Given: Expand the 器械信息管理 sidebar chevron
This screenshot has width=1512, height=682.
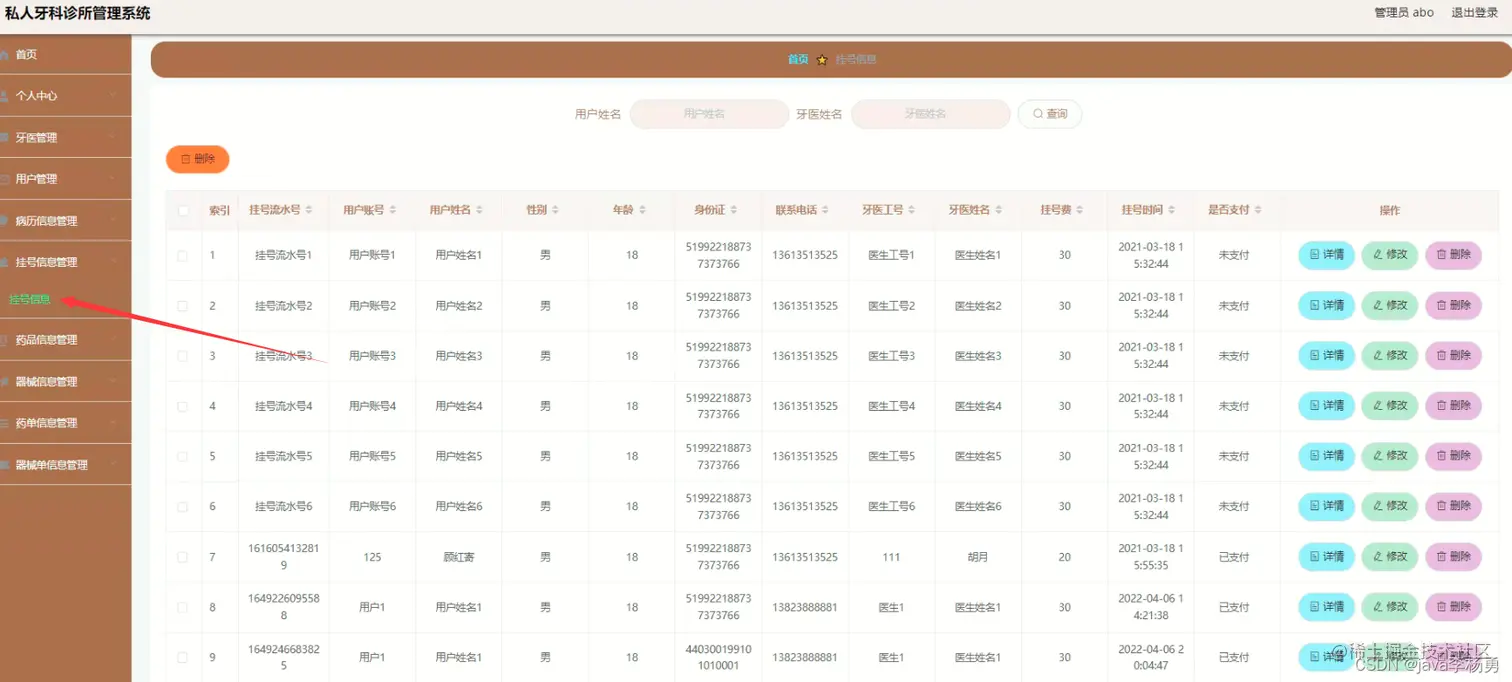Looking at the screenshot, I should [114, 381].
